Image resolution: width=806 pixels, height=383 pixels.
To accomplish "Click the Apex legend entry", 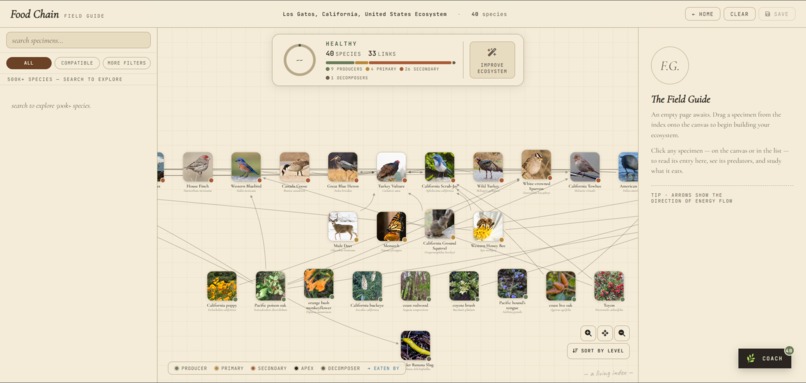I will pyautogui.click(x=304, y=368).
